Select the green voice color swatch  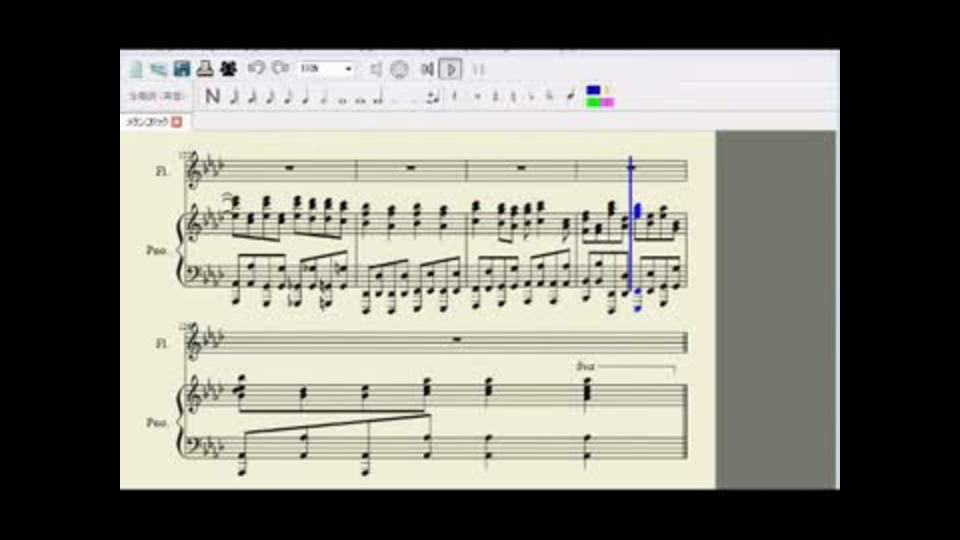point(593,102)
